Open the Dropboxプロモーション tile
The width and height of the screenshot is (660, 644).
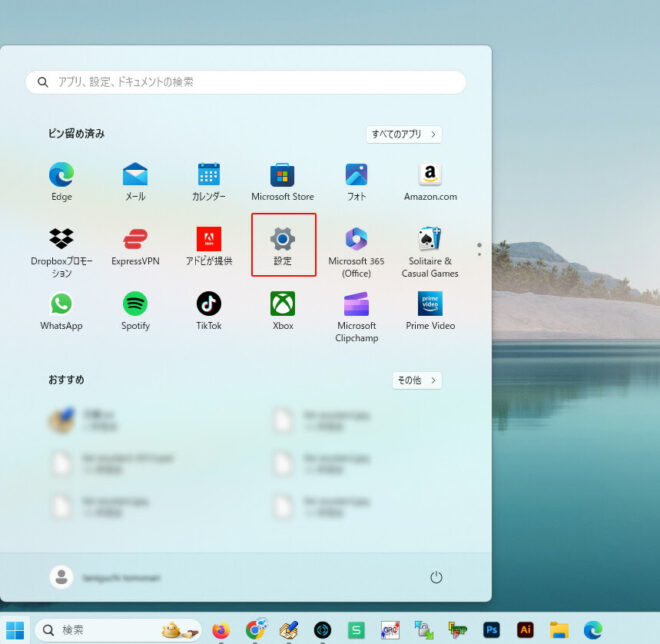pos(61,252)
